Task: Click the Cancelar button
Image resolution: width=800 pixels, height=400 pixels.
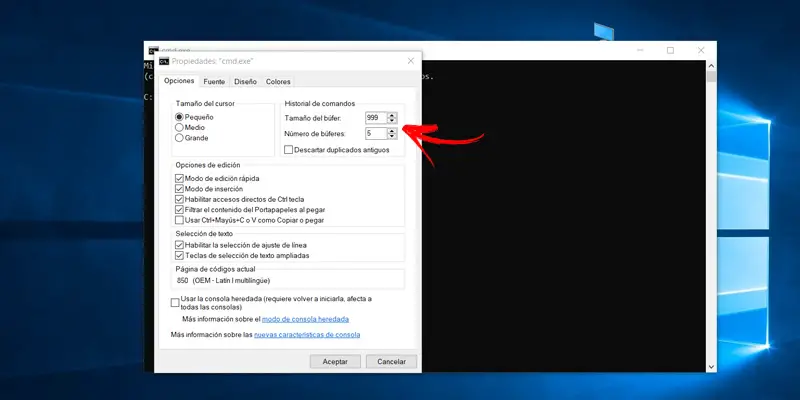Action: [x=391, y=361]
